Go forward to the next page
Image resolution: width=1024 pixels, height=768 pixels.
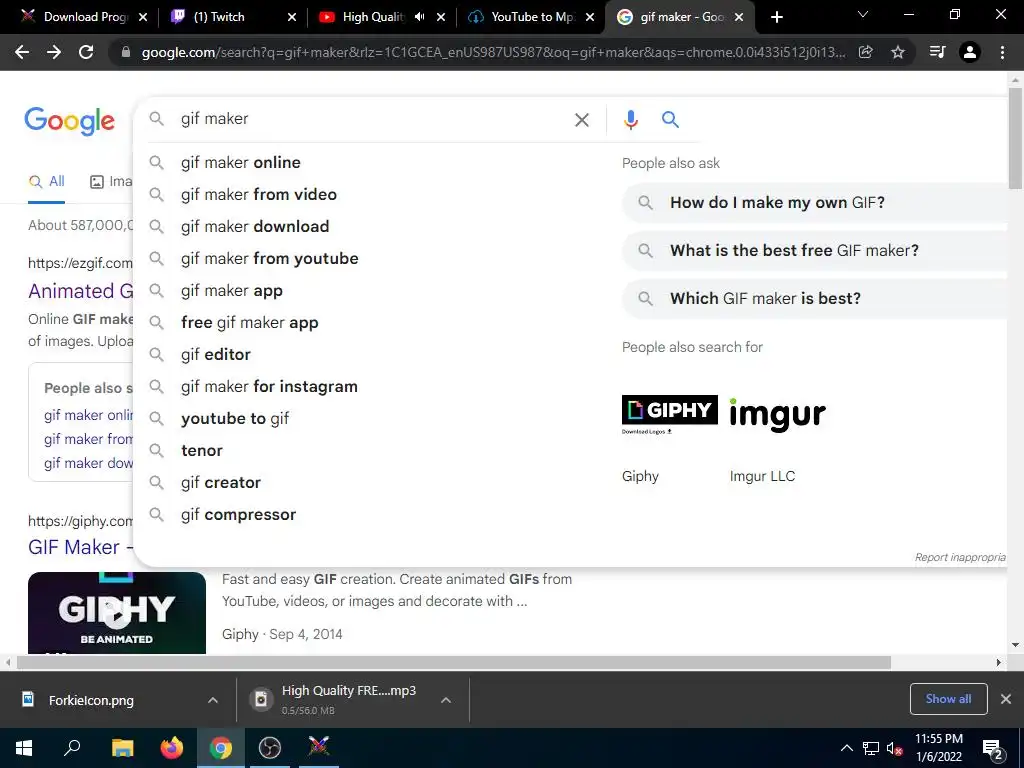54,52
